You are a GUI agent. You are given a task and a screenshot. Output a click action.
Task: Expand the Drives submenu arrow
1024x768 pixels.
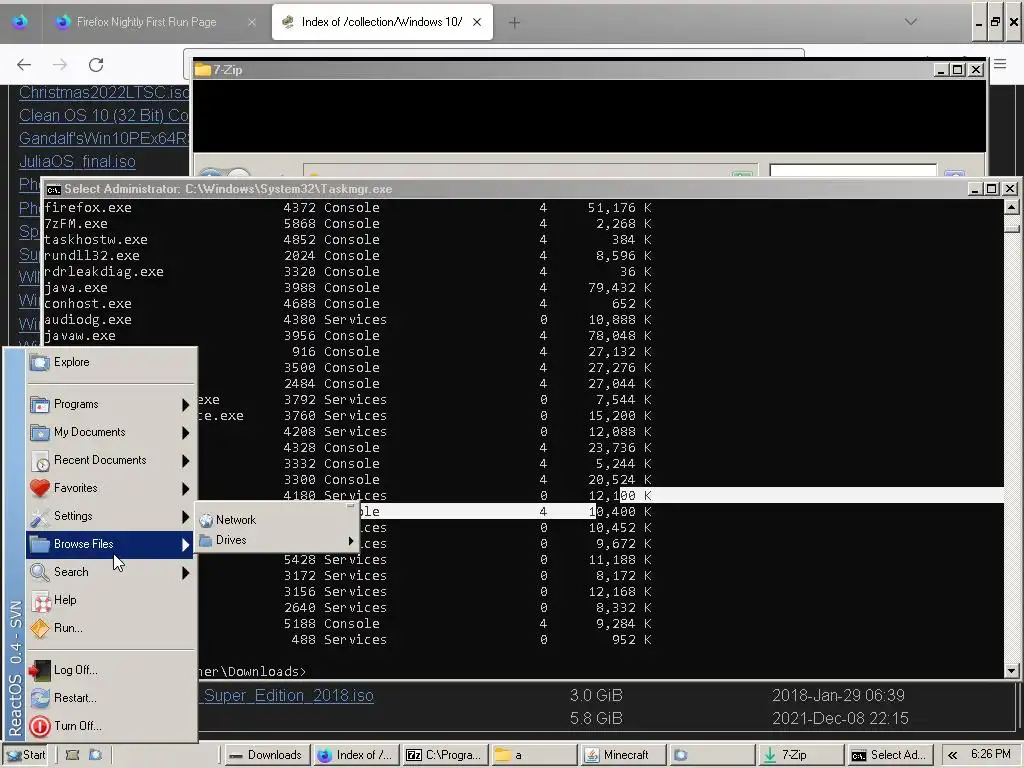(351, 541)
